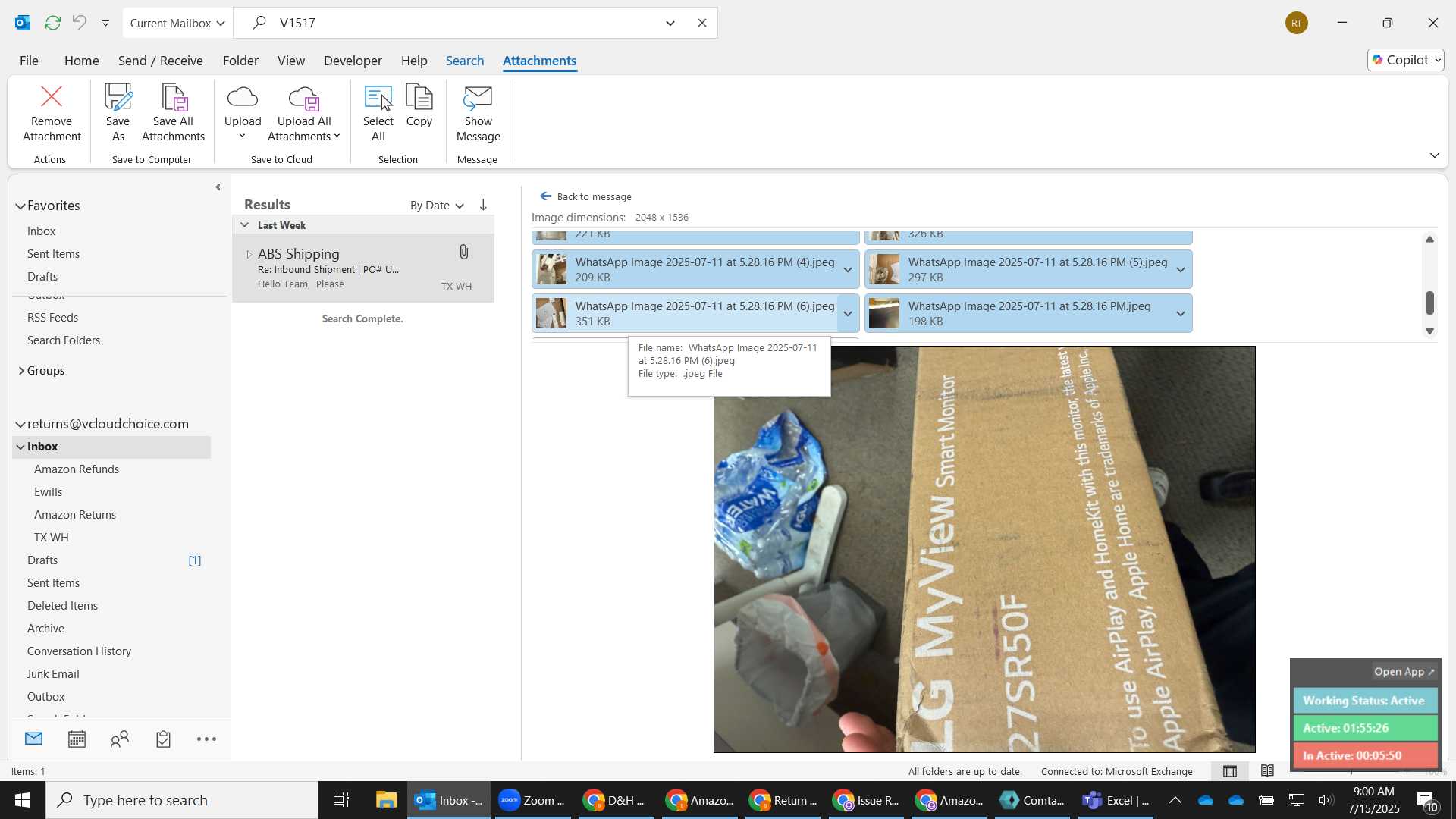
Task: Open dropdown for 5.28.16 PM.jpeg 198 KB attachment
Action: (x=1181, y=314)
